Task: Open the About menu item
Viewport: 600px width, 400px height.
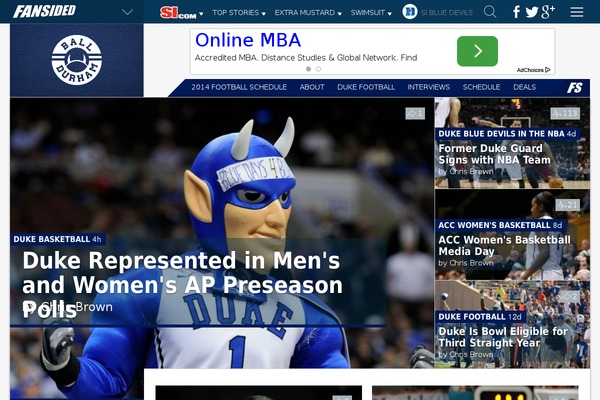Action: tap(312, 87)
